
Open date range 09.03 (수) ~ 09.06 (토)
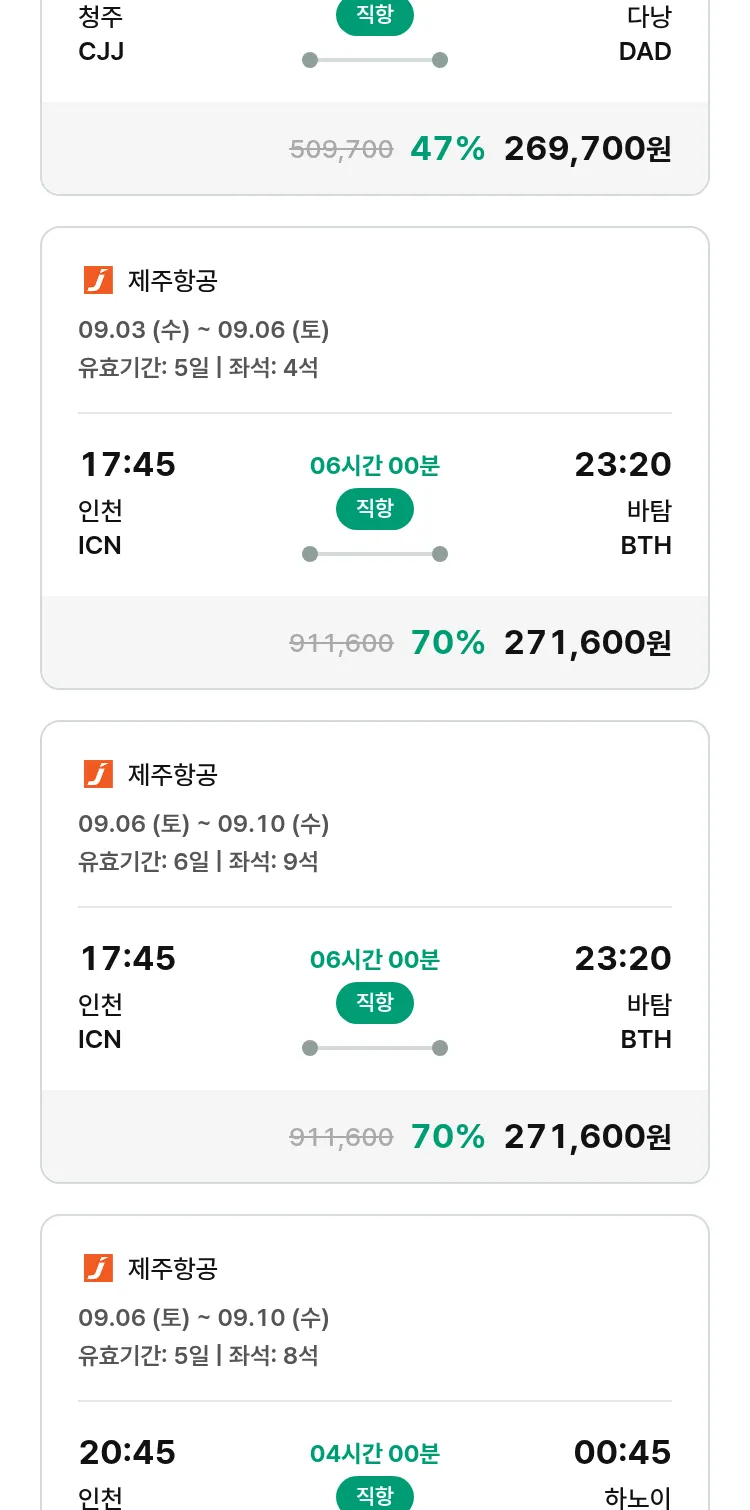tap(203, 330)
